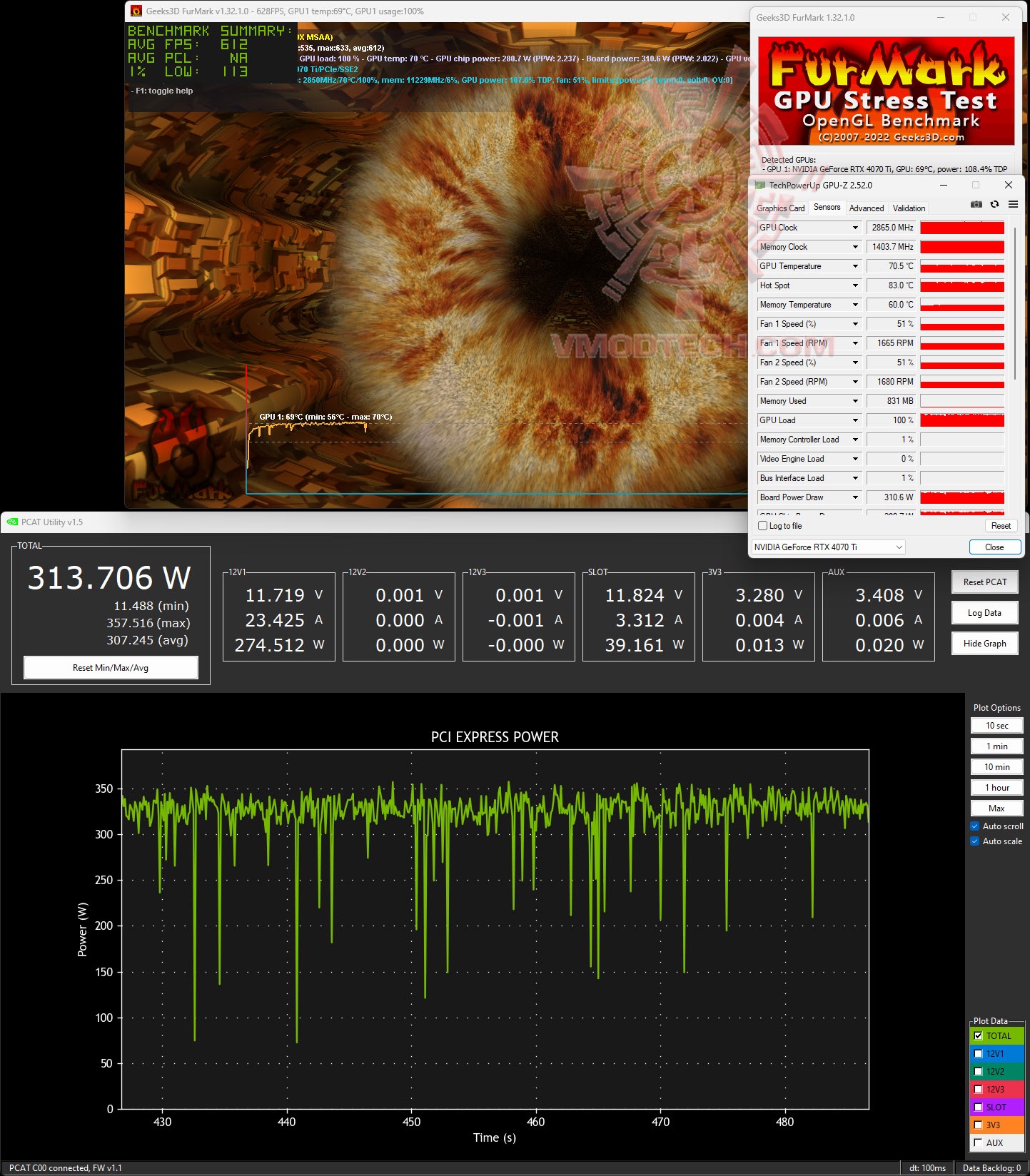This screenshot has height=1176, width=1030.
Task: Open the Validation tab
Action: (x=909, y=208)
